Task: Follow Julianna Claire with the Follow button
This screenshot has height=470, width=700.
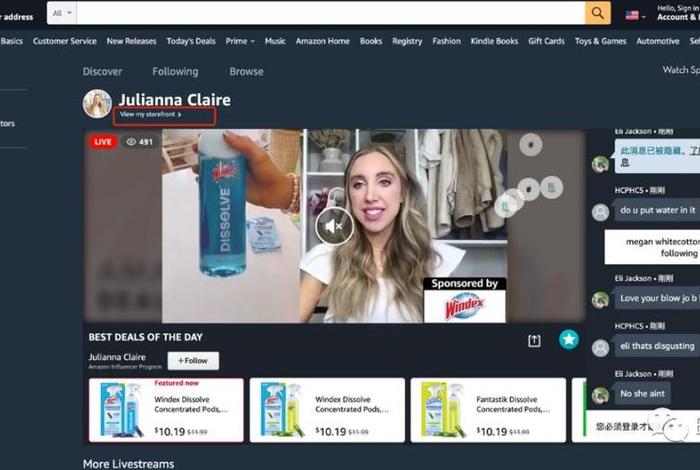Action: [x=193, y=360]
